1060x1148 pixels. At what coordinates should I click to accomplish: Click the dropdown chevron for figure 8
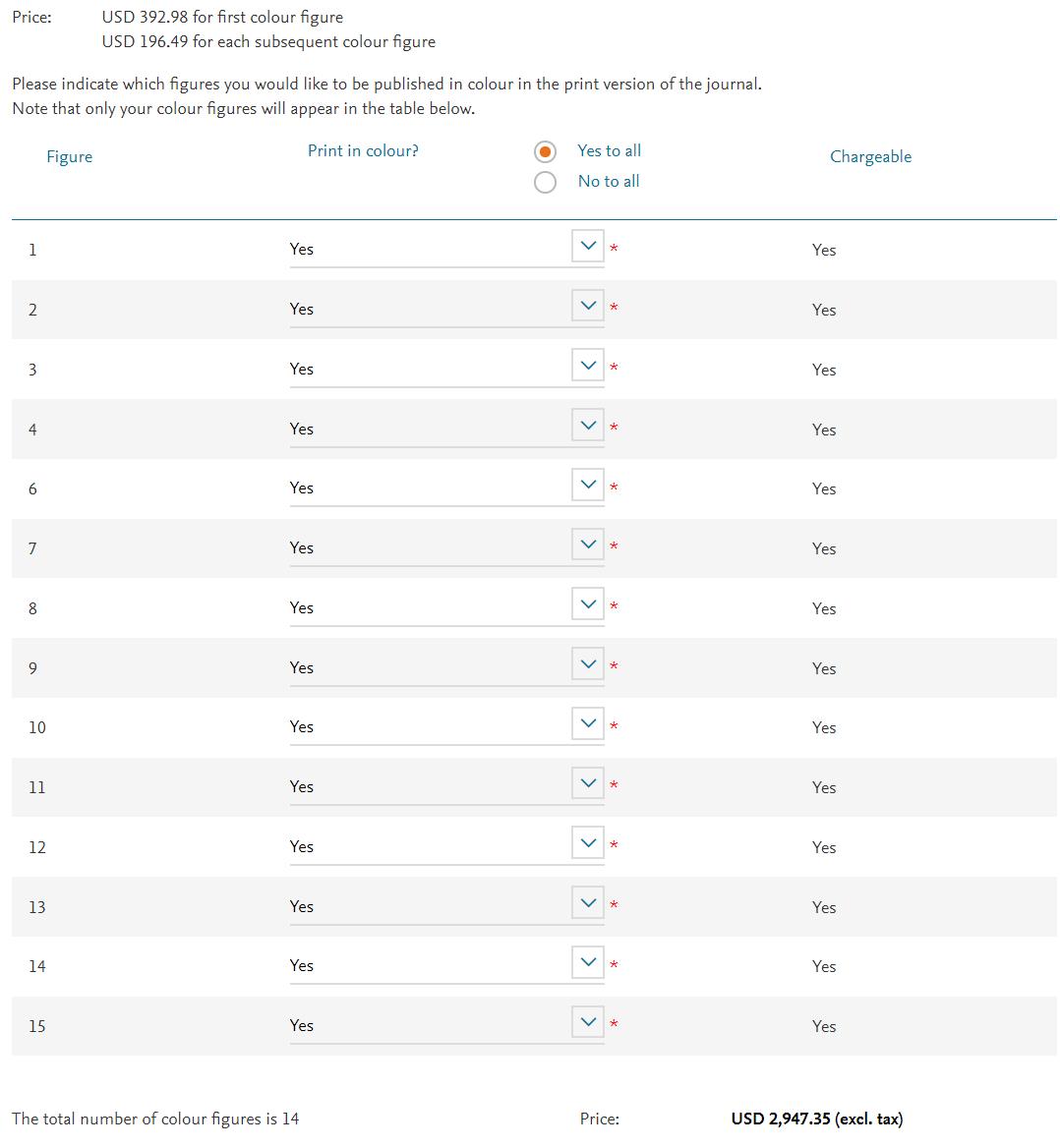pos(588,604)
